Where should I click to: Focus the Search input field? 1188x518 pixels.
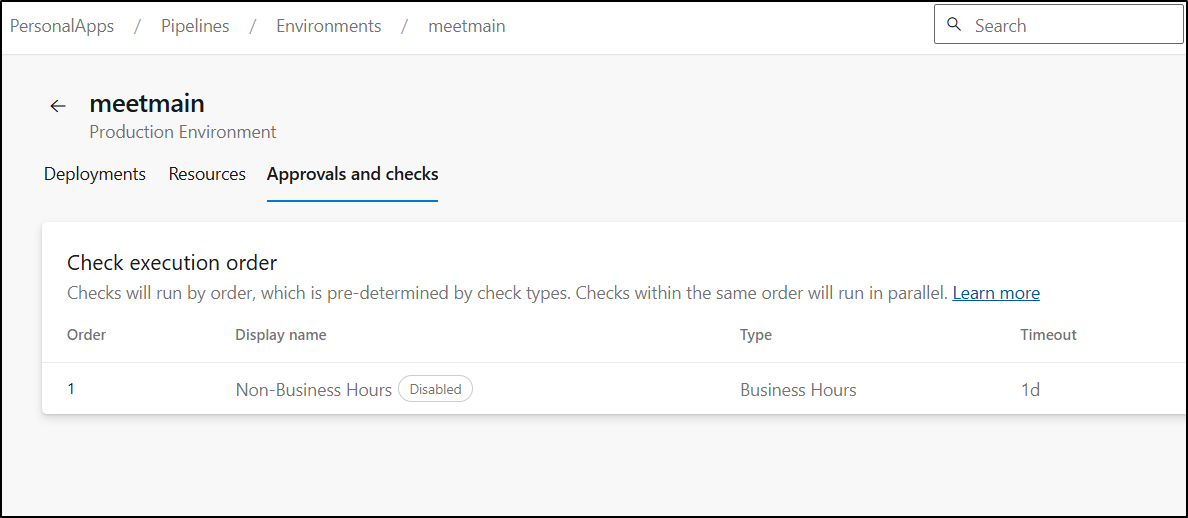1058,25
